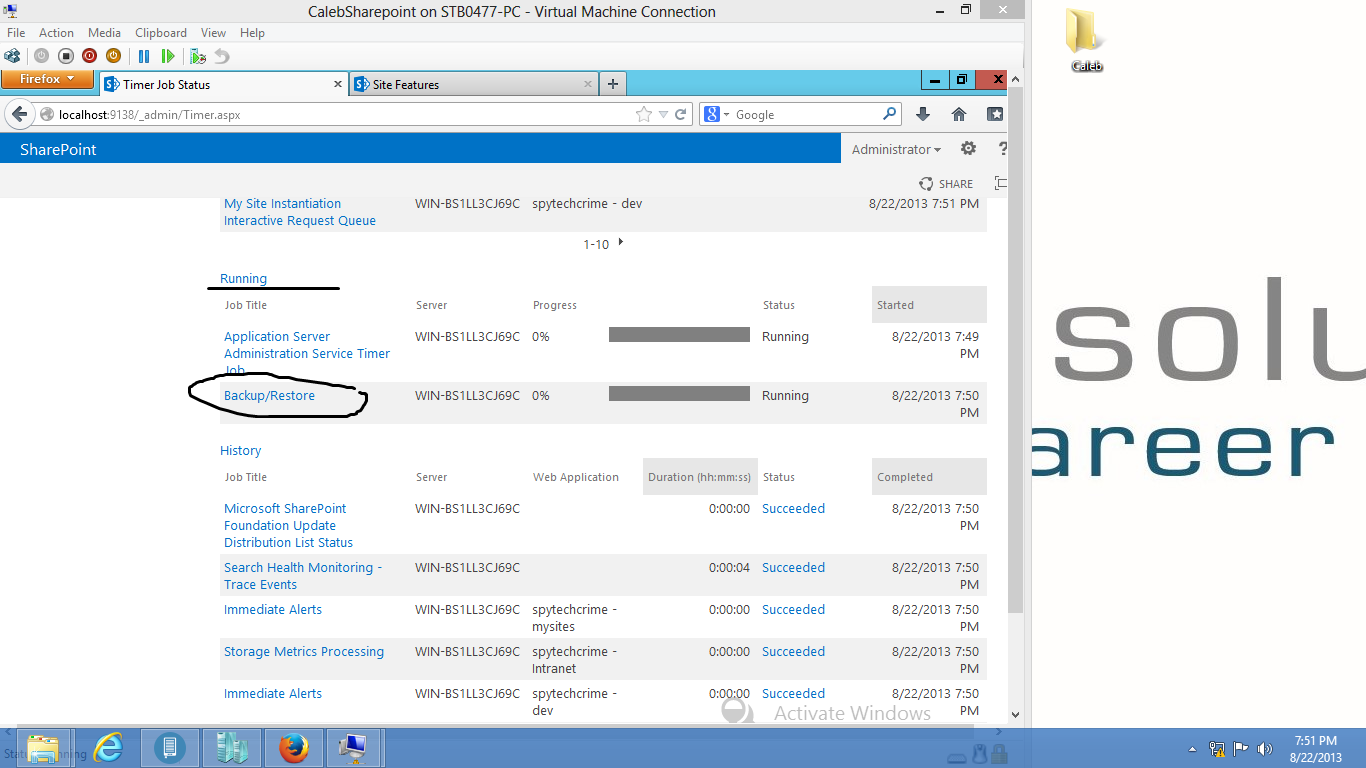Click the Firefox back arrow button

[19, 114]
